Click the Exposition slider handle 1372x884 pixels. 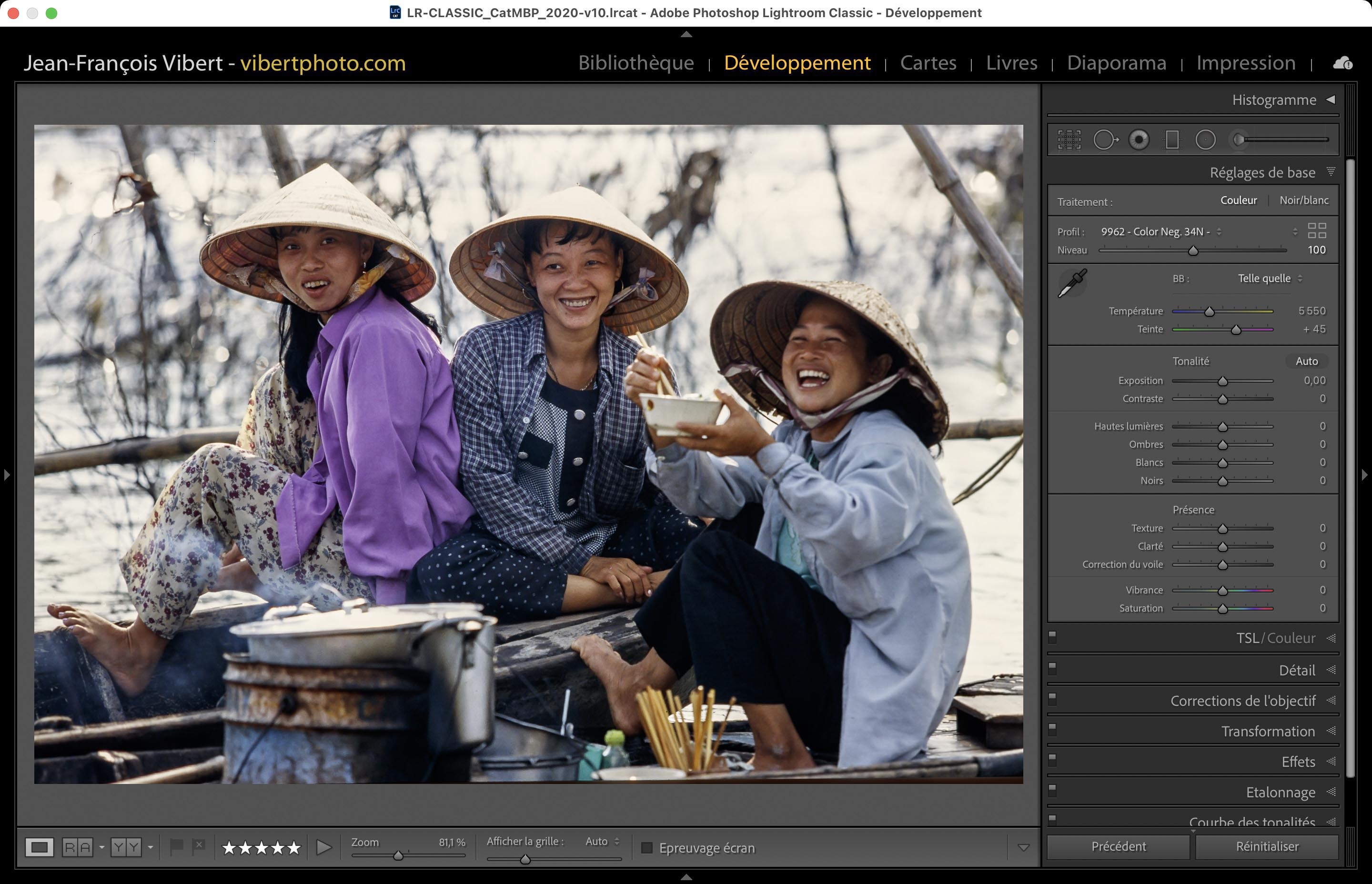pyautogui.click(x=1223, y=381)
